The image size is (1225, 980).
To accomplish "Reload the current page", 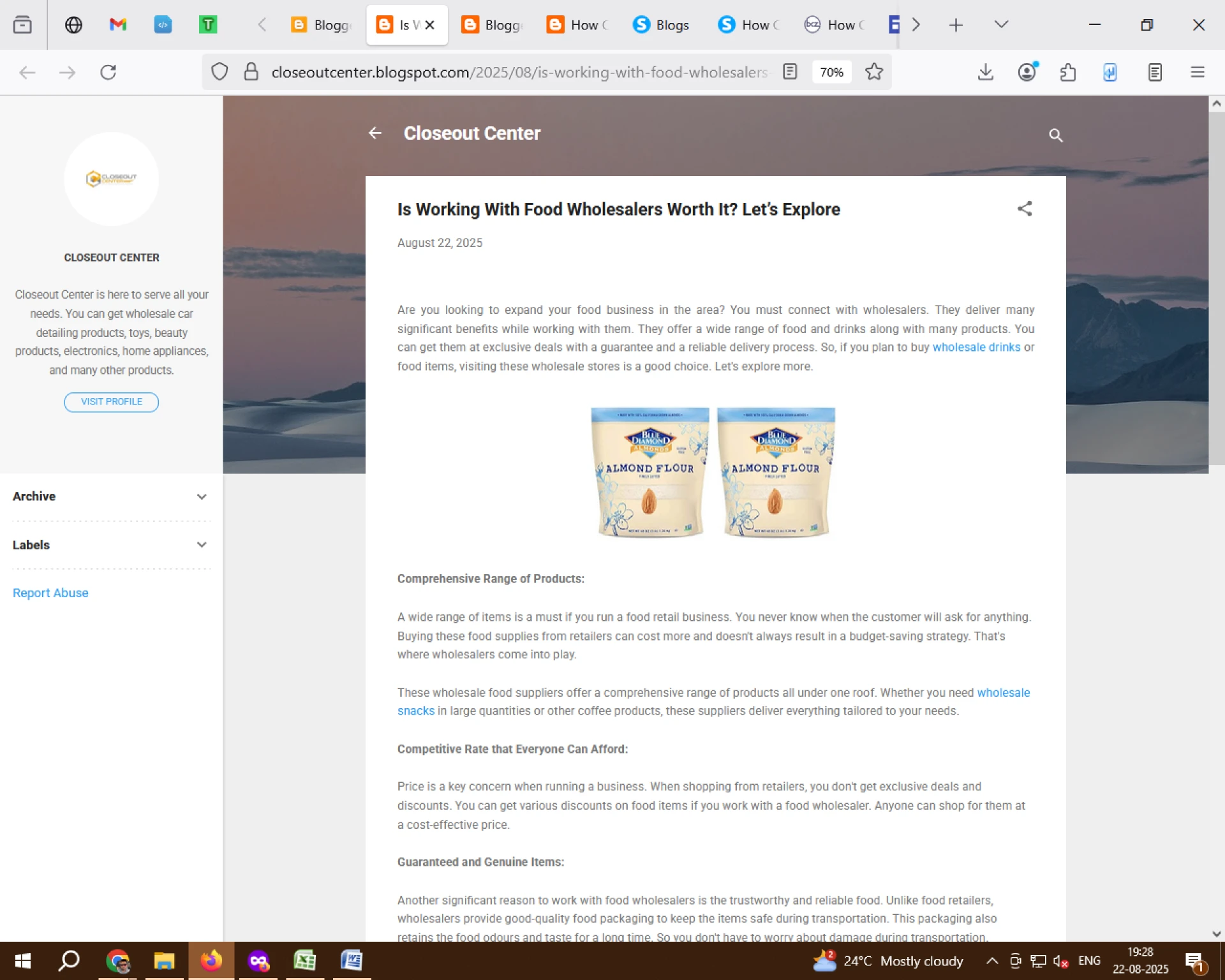I will 108,72.
